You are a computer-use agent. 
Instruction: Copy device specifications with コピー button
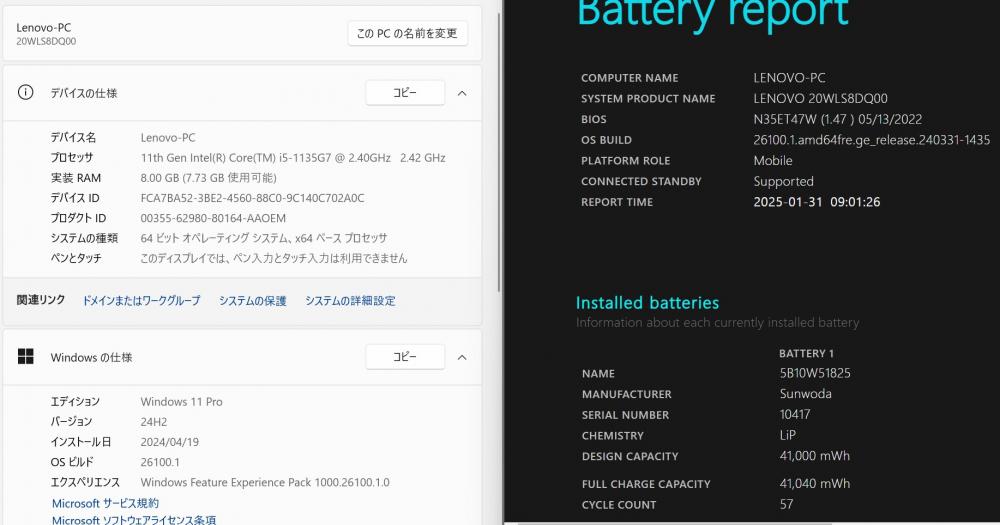point(405,92)
